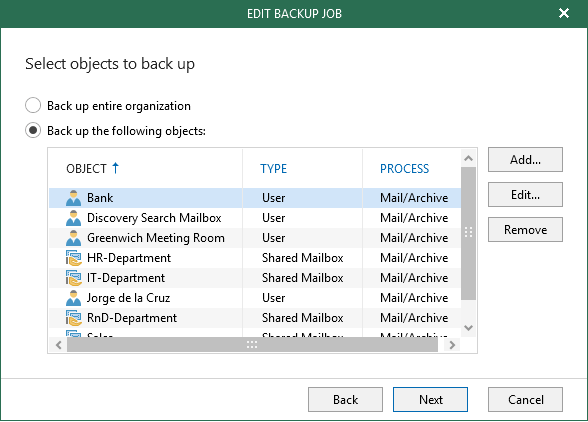Click the horizontal scrollbar thumb

coord(252,345)
